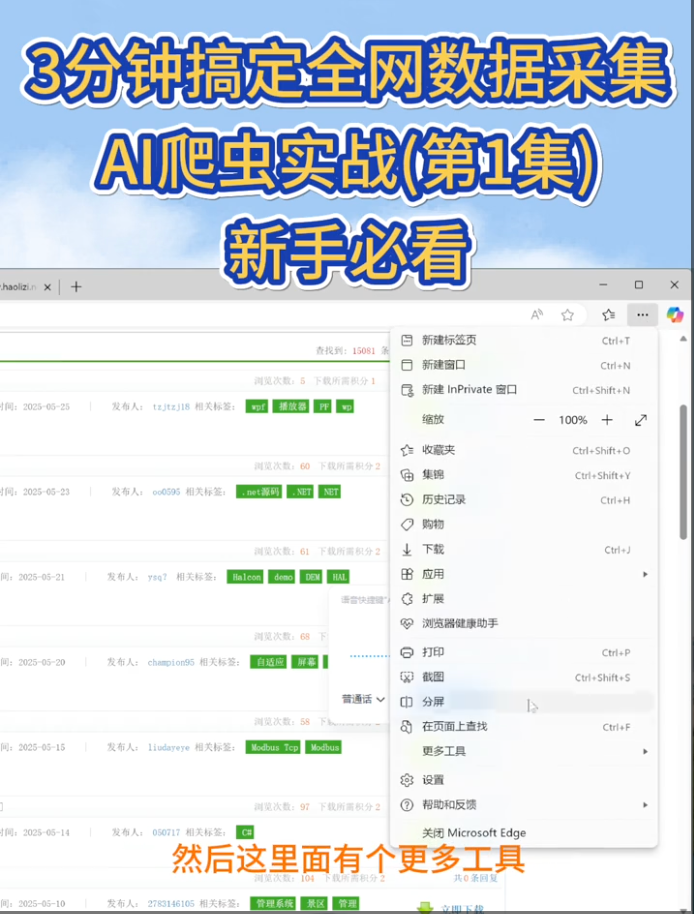Click the Modbus Tcp tag
Viewport: 694px width, 914px height.
pos(273,747)
